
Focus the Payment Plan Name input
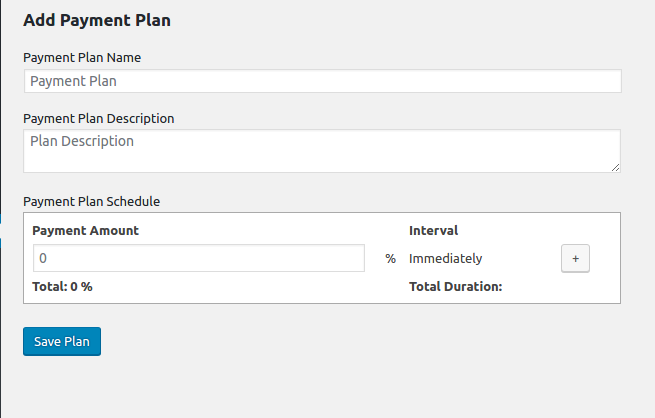(322, 81)
